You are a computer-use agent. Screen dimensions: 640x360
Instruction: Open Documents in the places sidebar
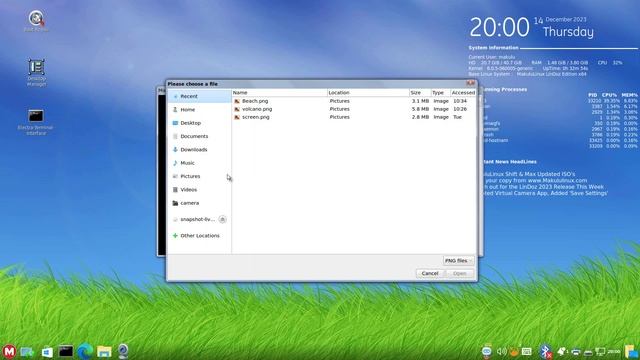click(199, 136)
